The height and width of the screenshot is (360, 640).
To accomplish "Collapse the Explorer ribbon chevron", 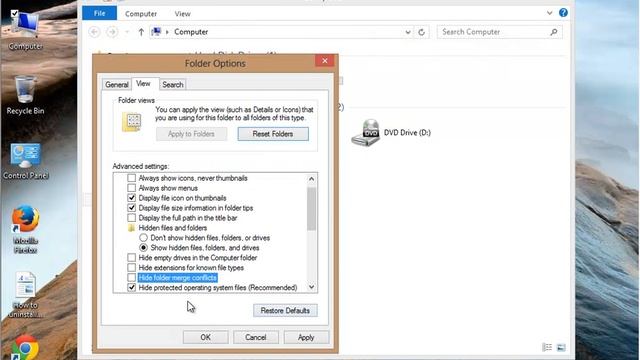I will pyautogui.click(x=549, y=13).
